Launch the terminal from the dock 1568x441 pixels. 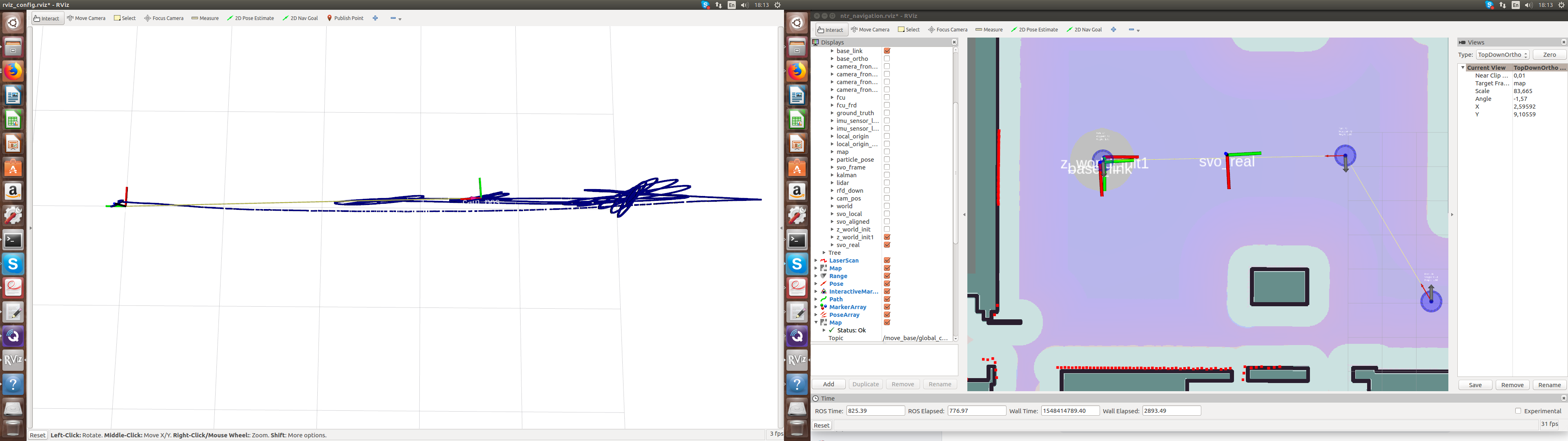pyautogui.click(x=13, y=240)
